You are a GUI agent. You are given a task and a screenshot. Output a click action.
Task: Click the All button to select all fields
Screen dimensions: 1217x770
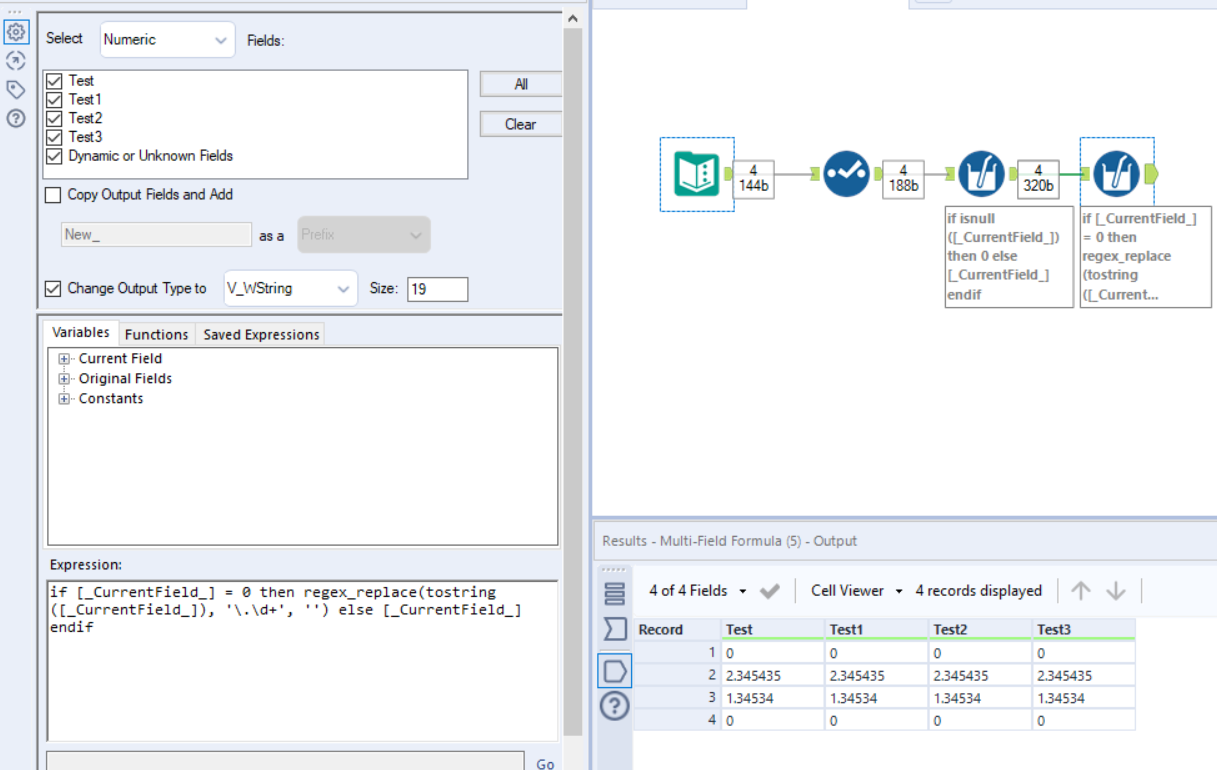[x=520, y=84]
